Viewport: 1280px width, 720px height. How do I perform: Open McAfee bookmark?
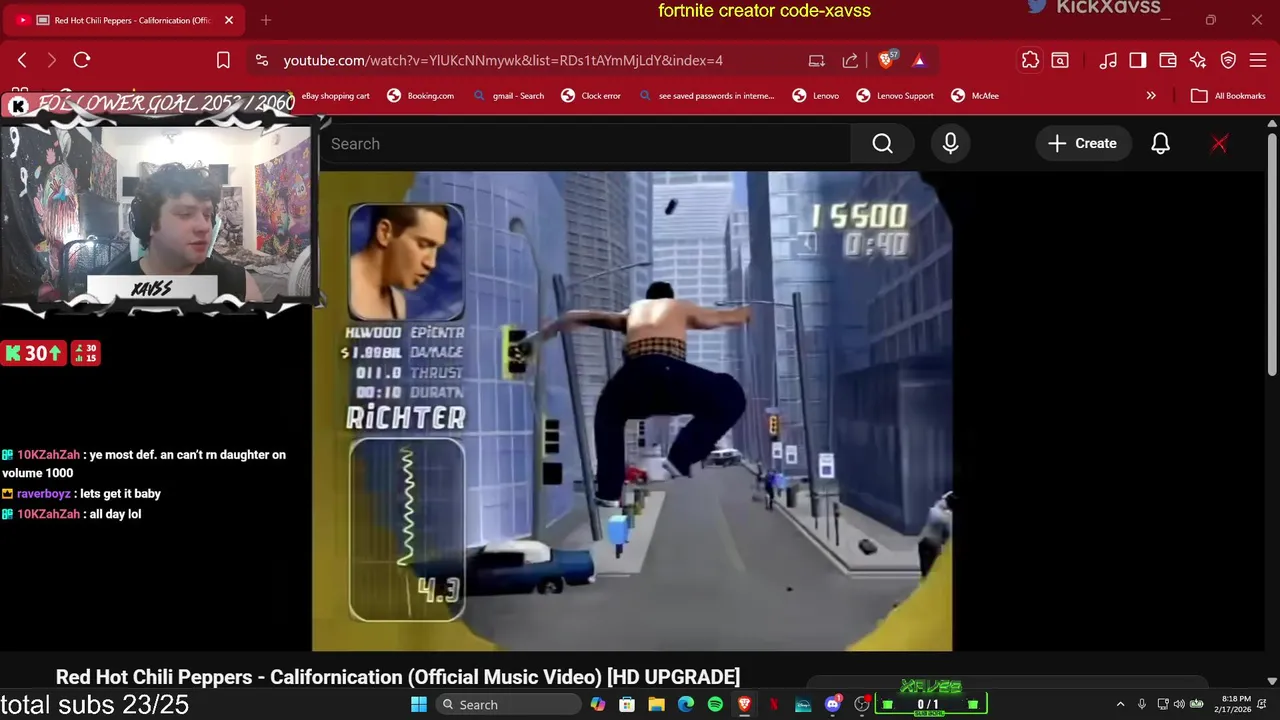[975, 96]
